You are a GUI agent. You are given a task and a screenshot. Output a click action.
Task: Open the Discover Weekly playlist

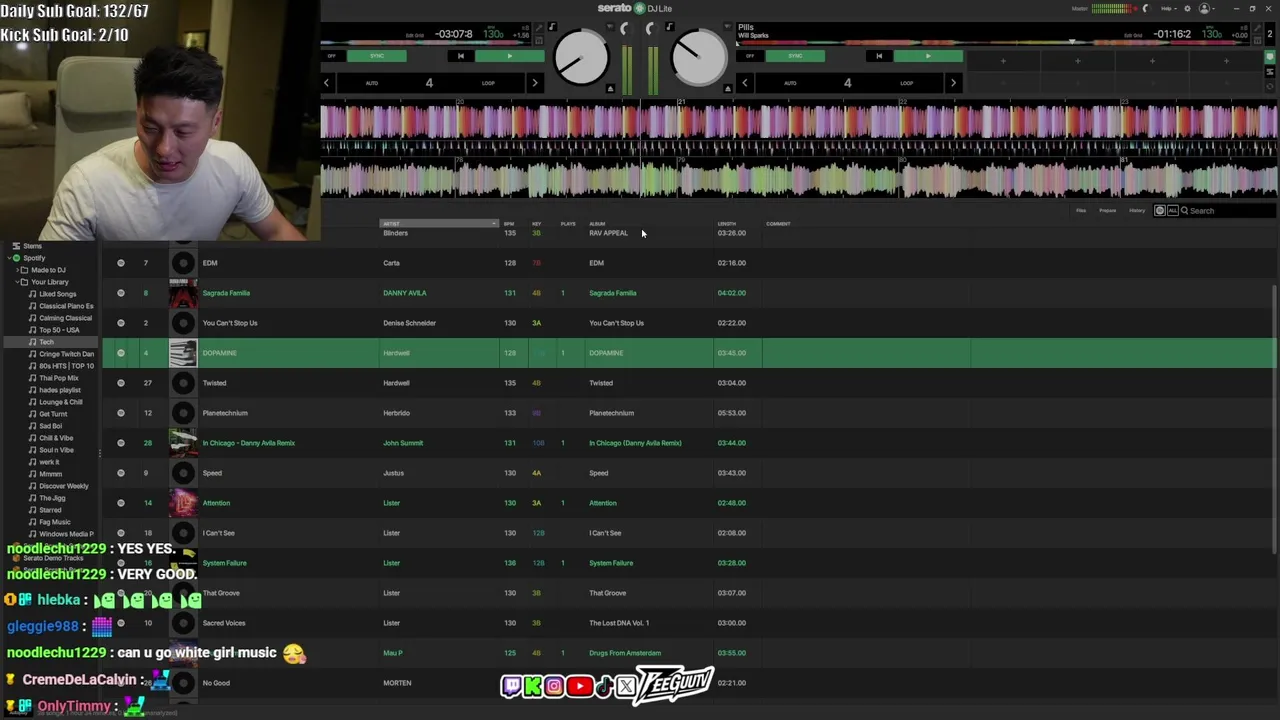63,486
